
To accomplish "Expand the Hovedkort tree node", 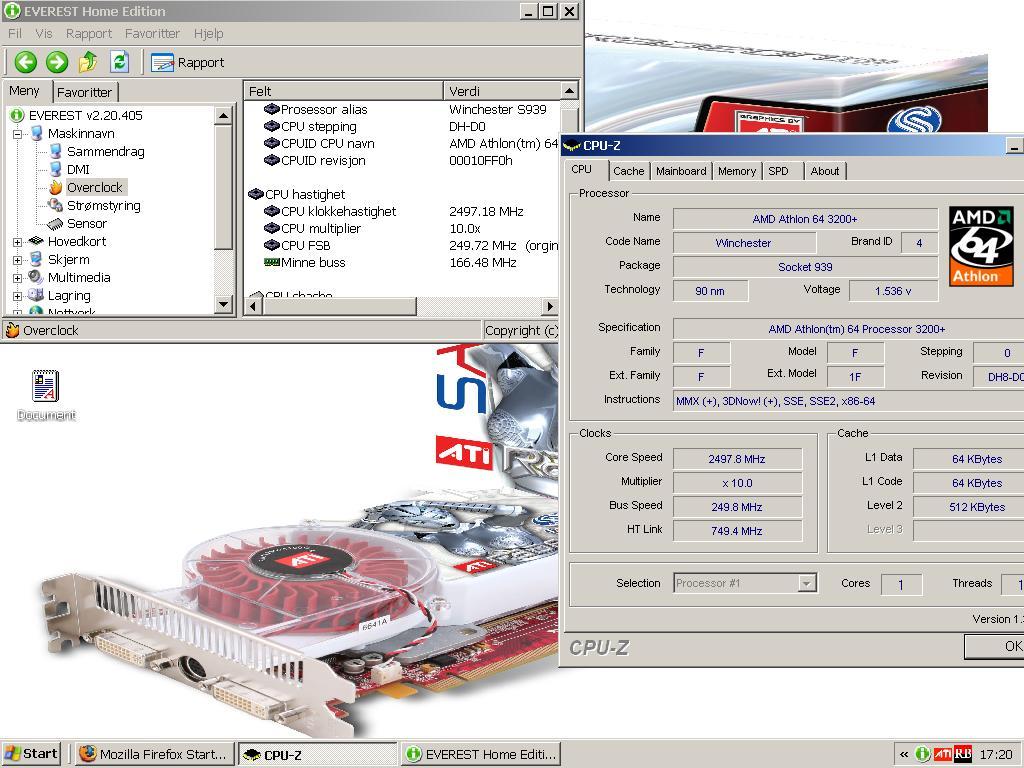I will tap(17, 241).
